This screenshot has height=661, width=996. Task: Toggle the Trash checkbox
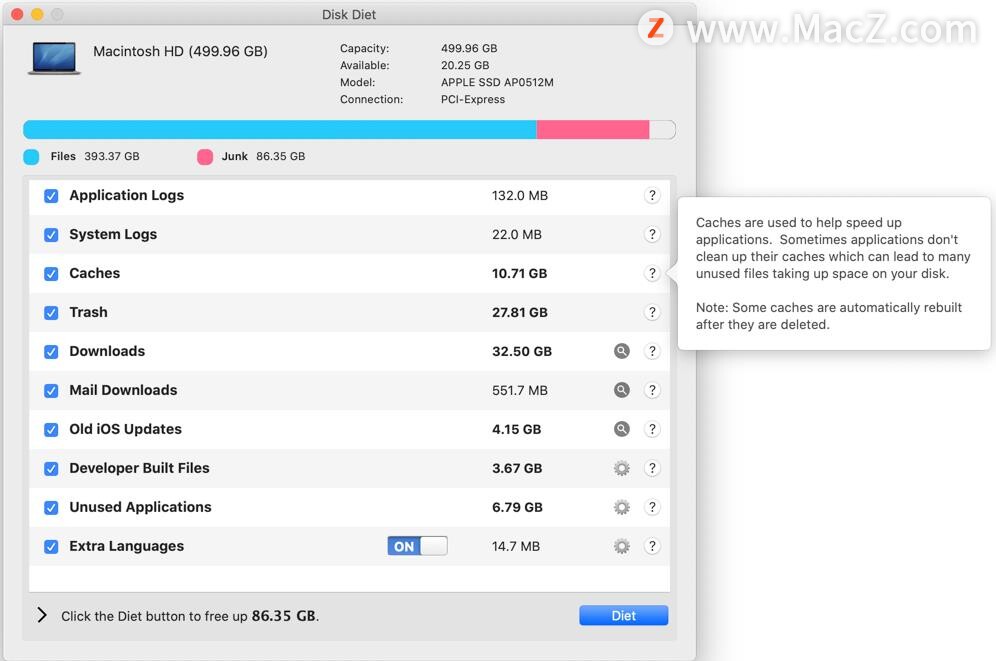51,313
